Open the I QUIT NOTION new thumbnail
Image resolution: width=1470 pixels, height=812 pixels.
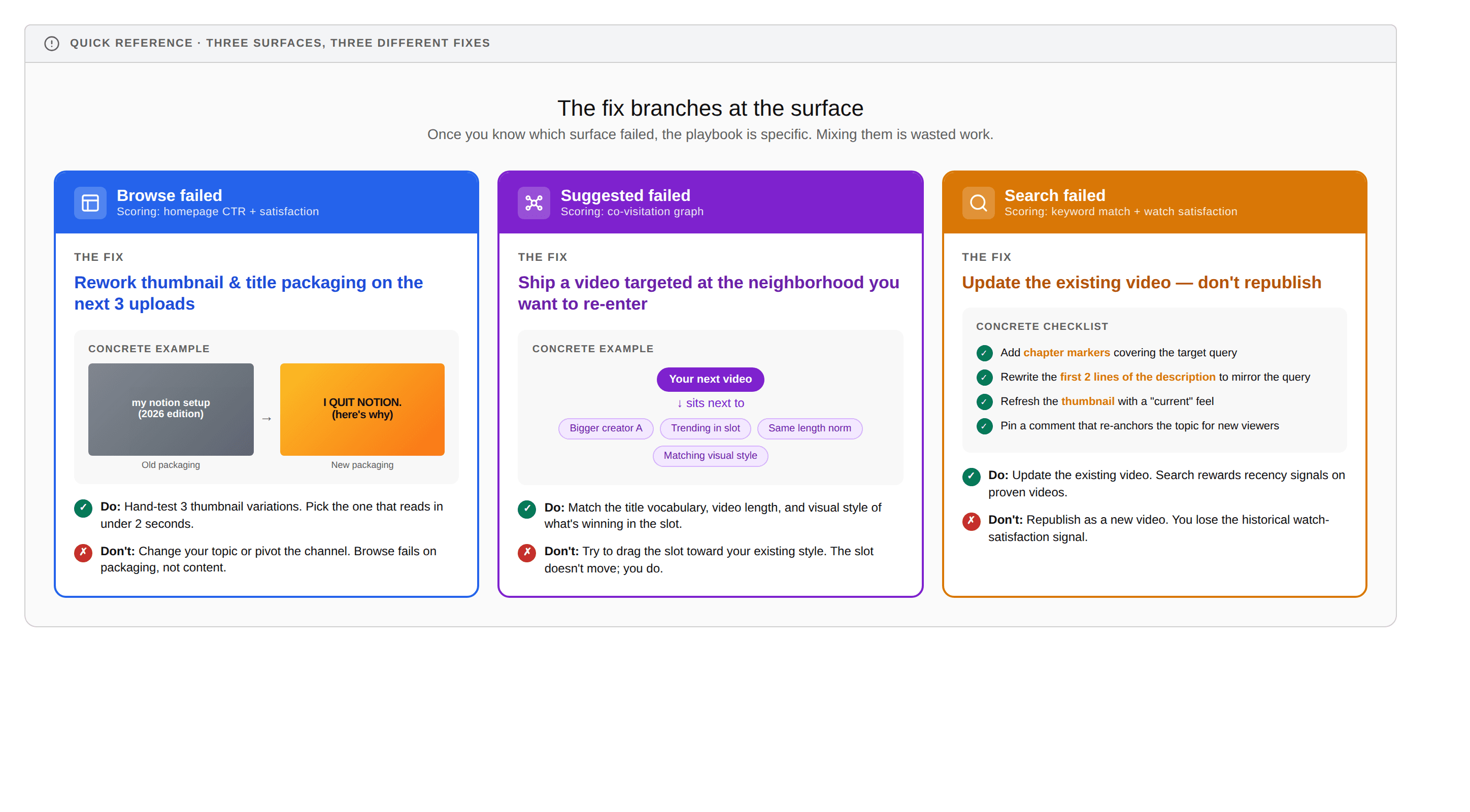coord(362,409)
